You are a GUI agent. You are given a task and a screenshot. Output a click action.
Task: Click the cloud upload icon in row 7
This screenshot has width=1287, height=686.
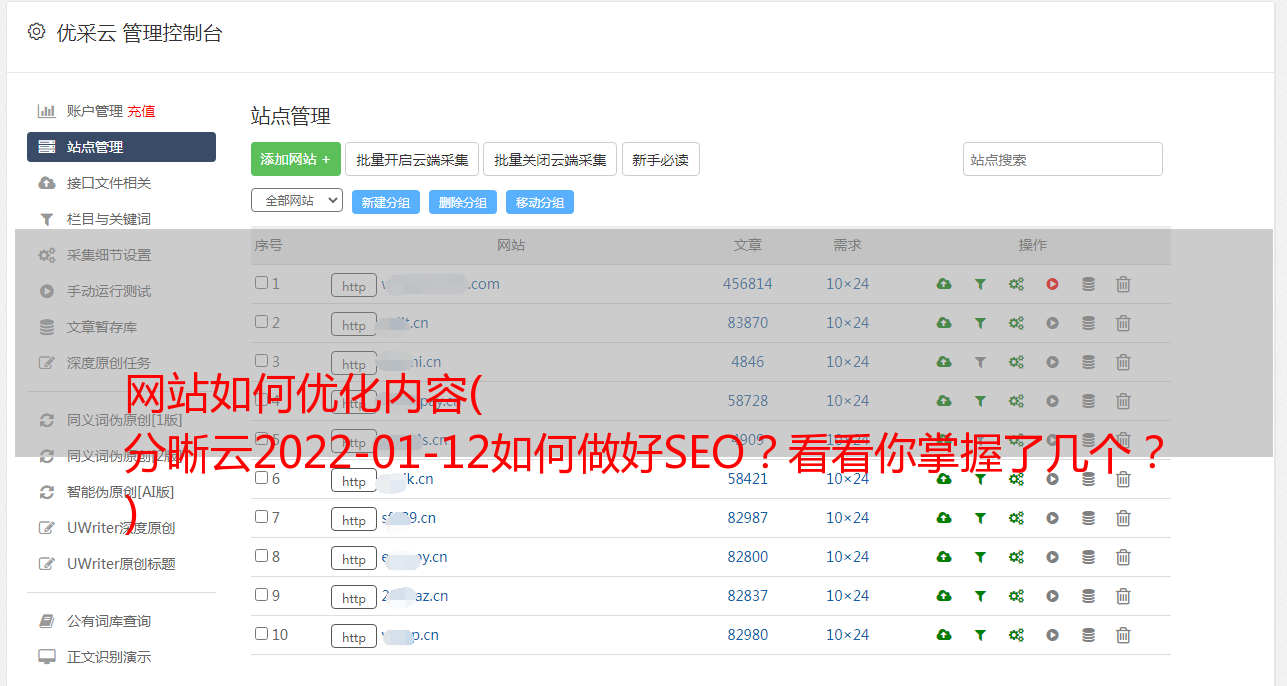[944, 518]
